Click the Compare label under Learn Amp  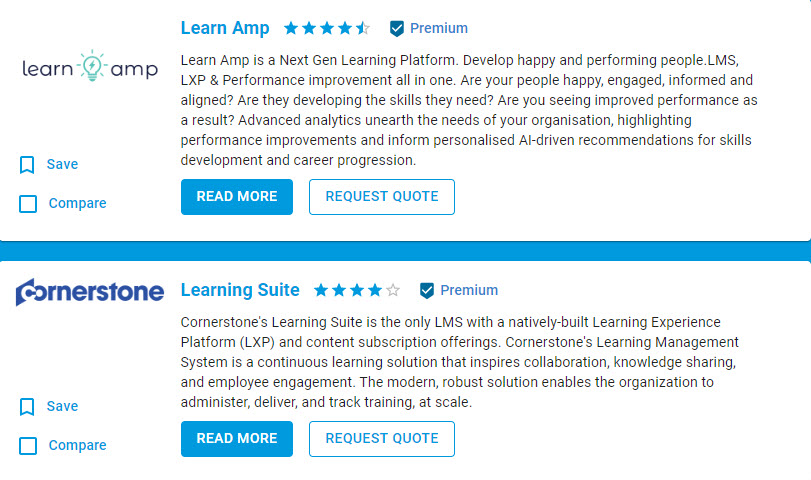(77, 204)
